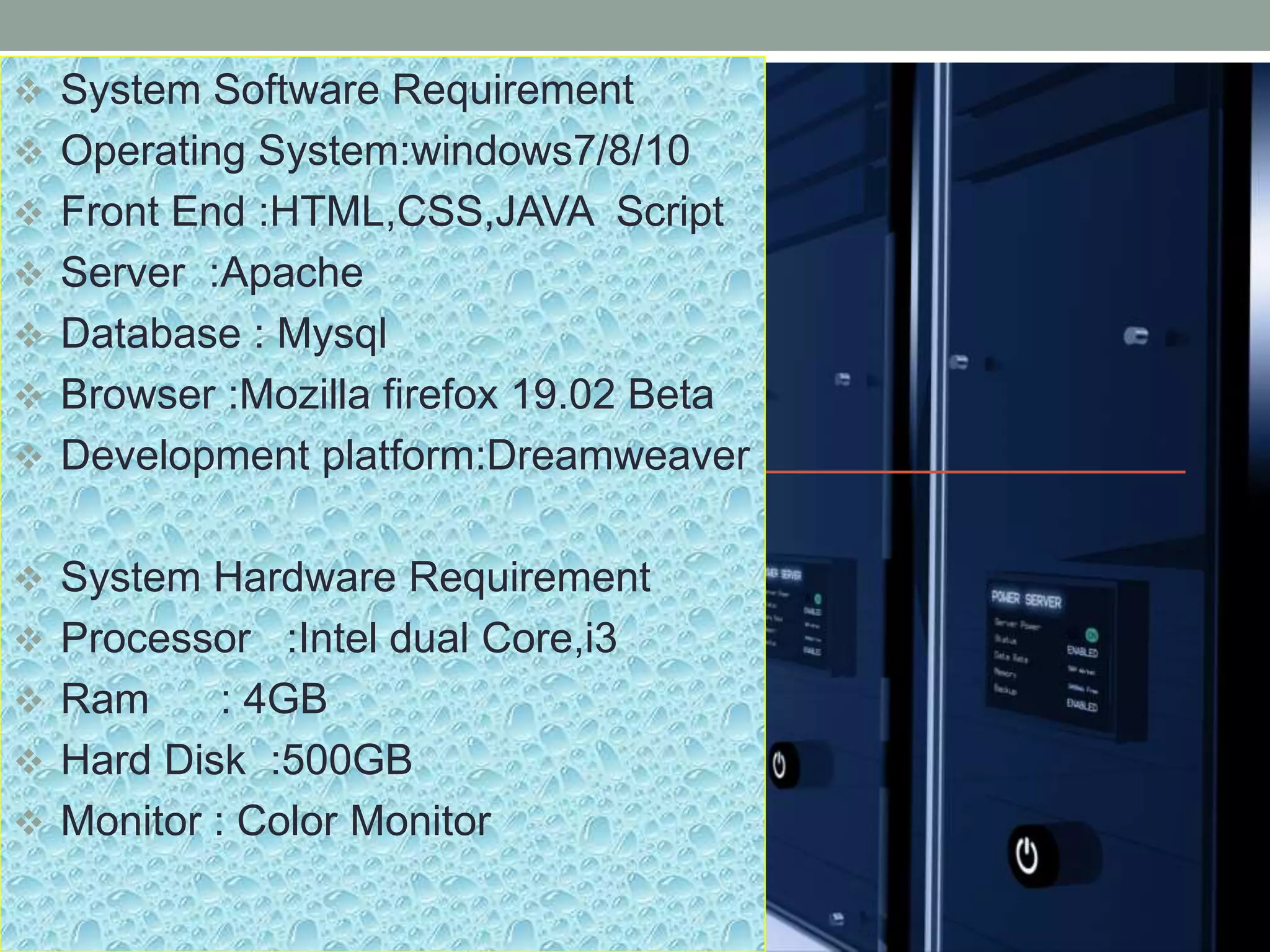Click bullet icon beside Monitor : Color Monitor
The image size is (1270, 952).
(29, 823)
